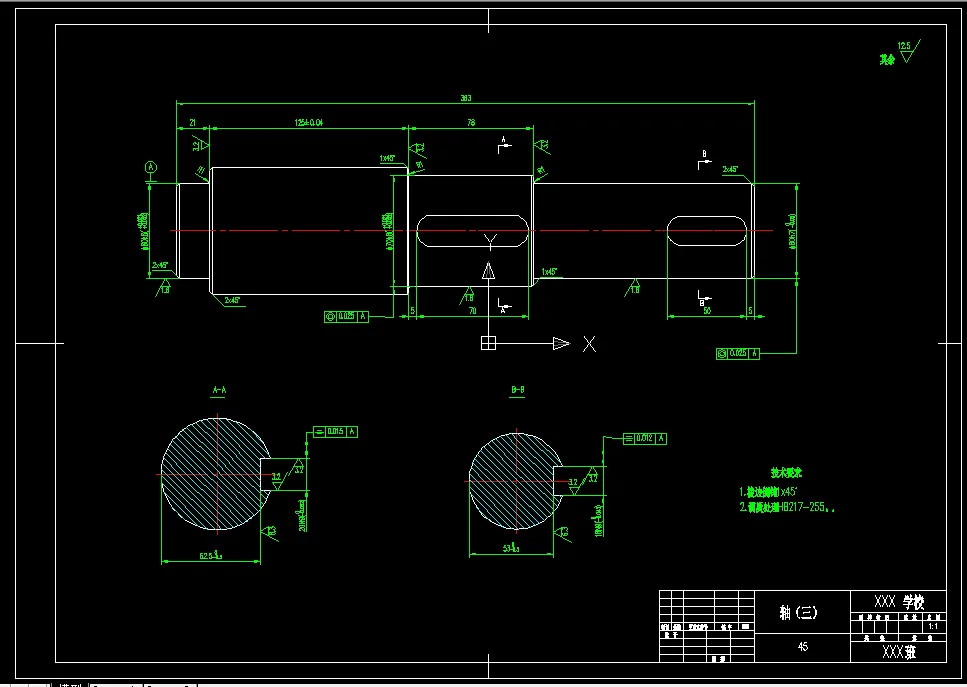The width and height of the screenshot is (967, 687).
Task: Click the 1:1 scale cell
Action: [x=933, y=627]
